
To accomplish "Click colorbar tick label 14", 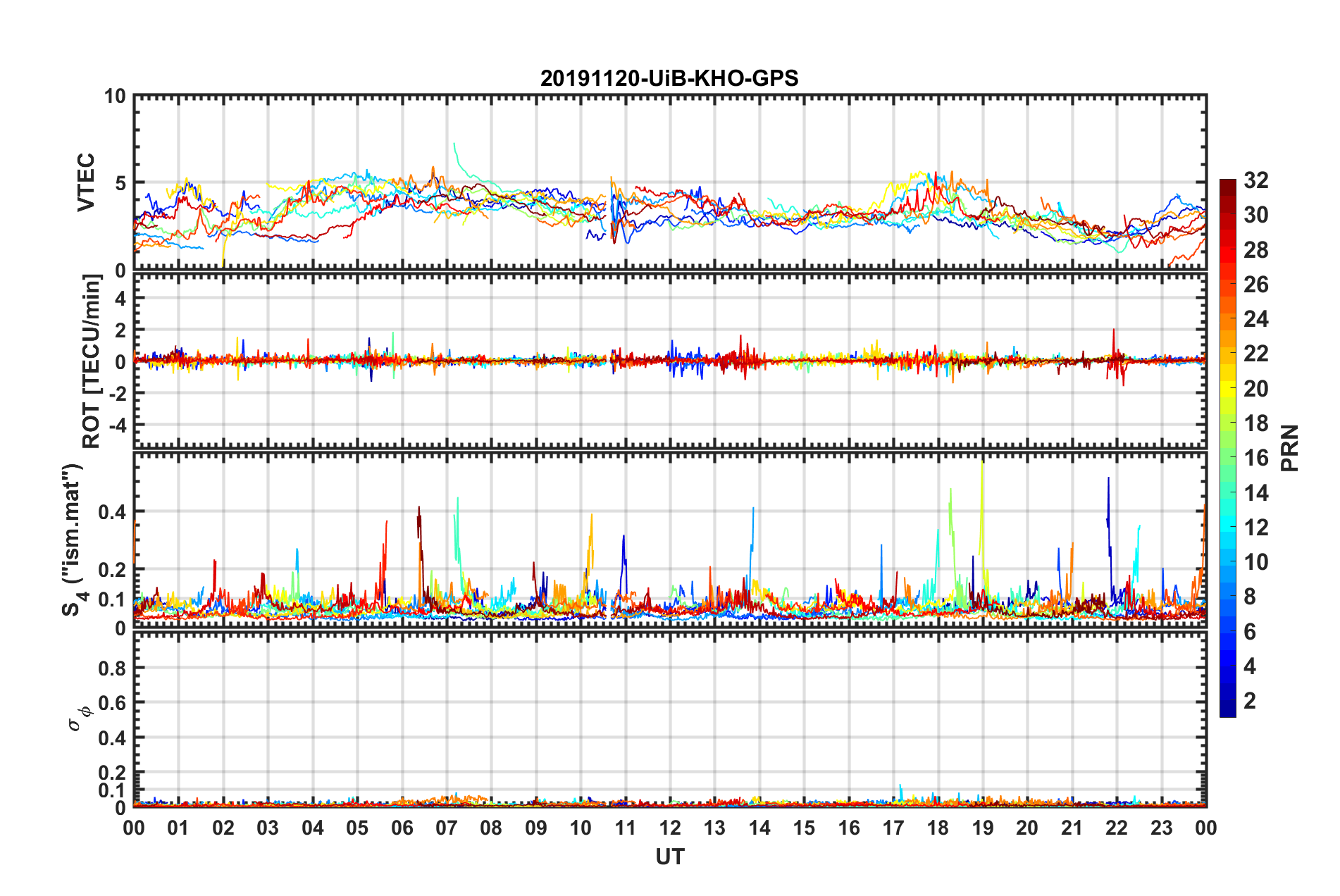I will click(x=1255, y=493).
